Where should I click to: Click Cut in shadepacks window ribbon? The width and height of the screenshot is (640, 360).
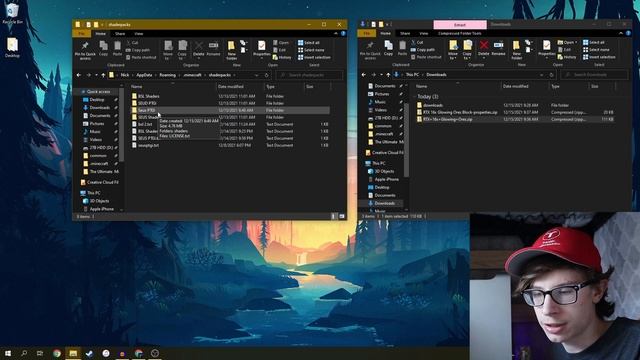pyautogui.click(x=133, y=42)
